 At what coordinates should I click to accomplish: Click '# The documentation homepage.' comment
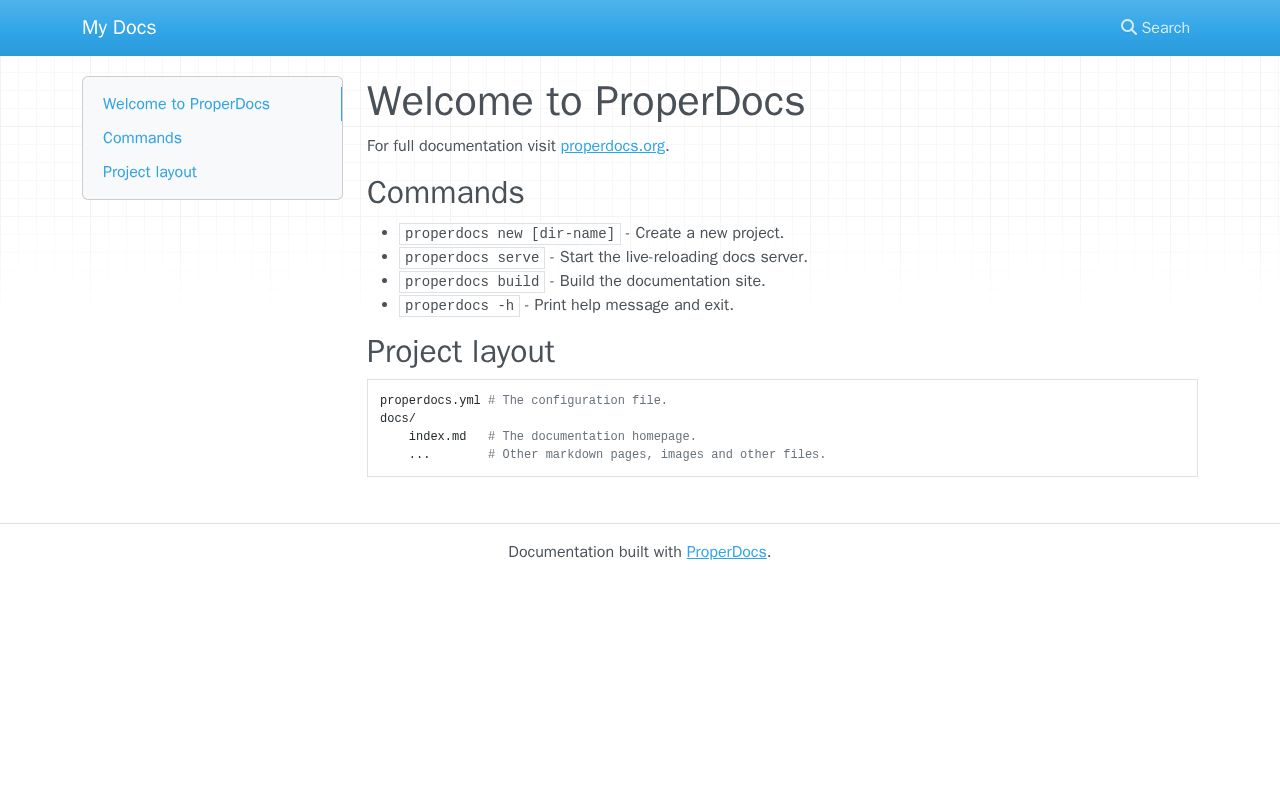592,437
